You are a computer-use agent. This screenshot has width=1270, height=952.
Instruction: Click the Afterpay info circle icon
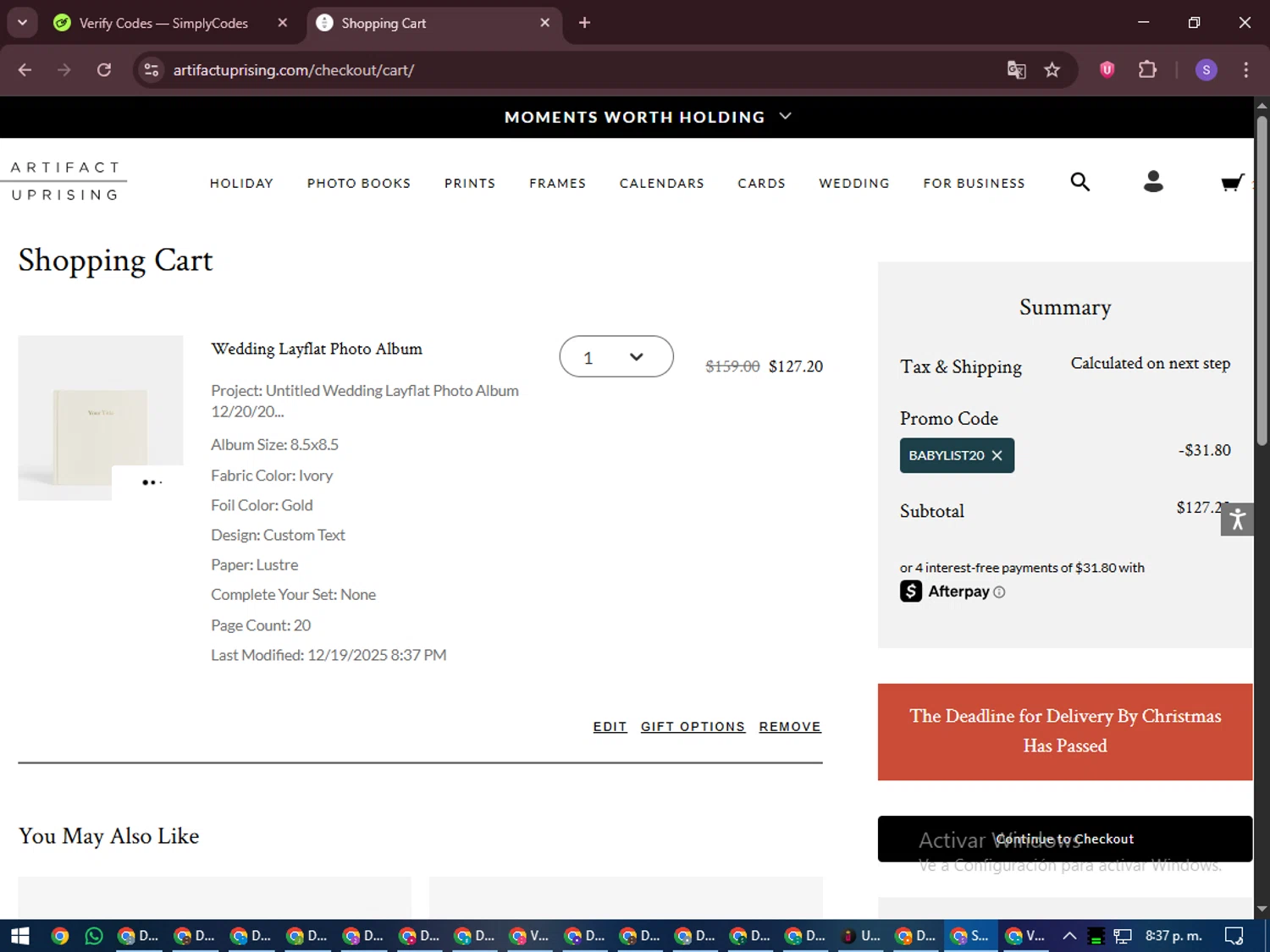[999, 592]
